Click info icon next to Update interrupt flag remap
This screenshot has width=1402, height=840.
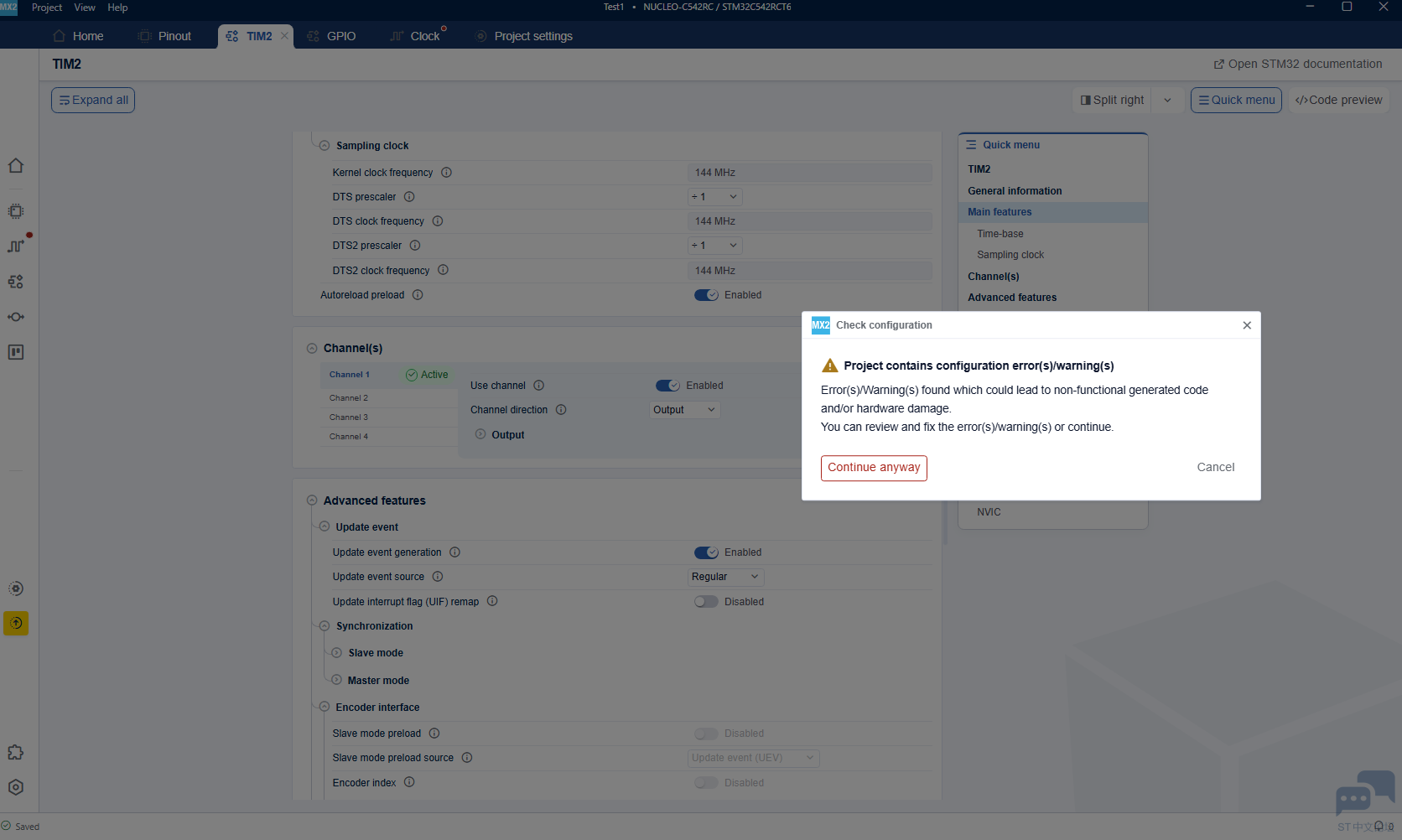pyautogui.click(x=492, y=601)
